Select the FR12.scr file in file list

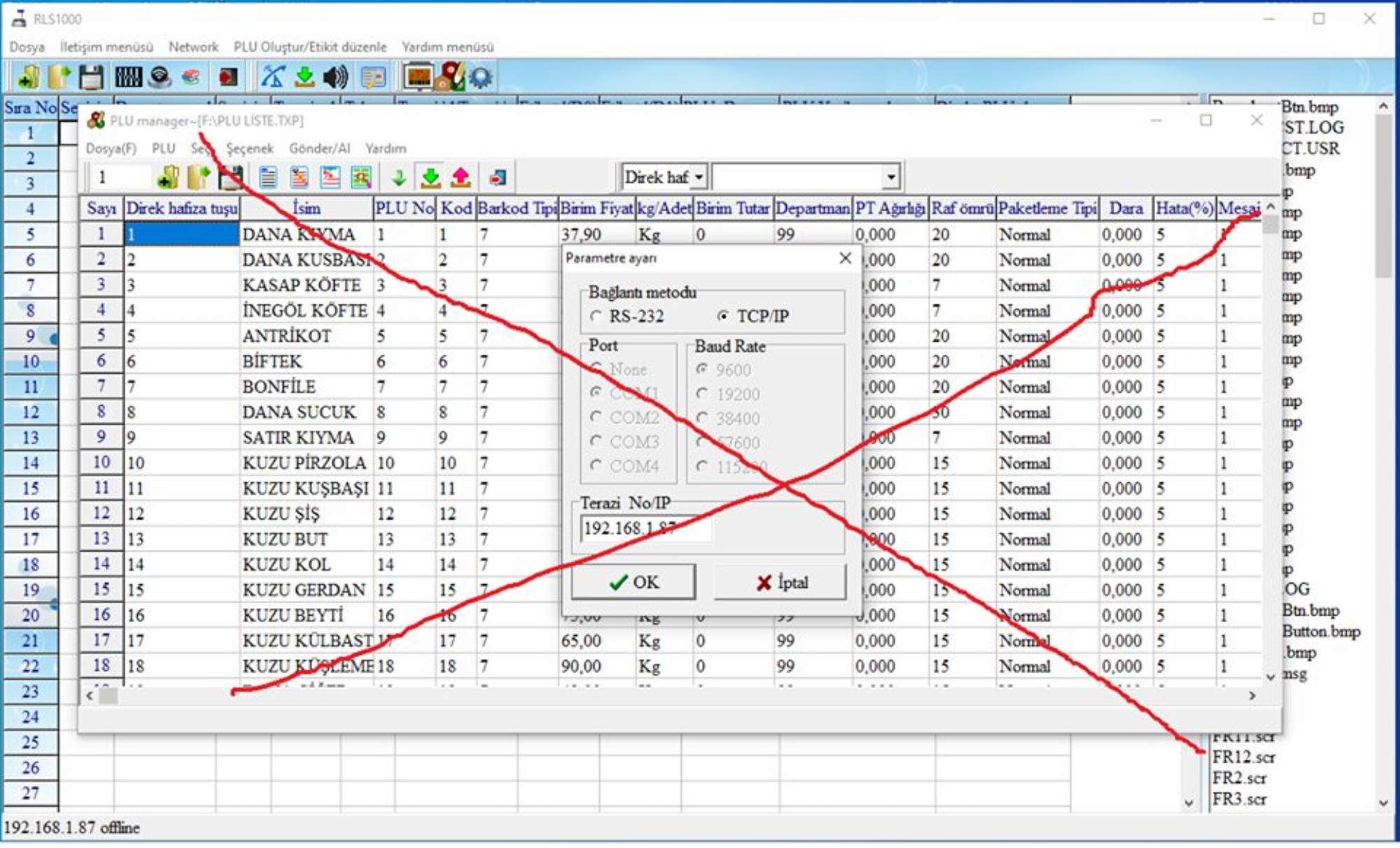(1243, 757)
